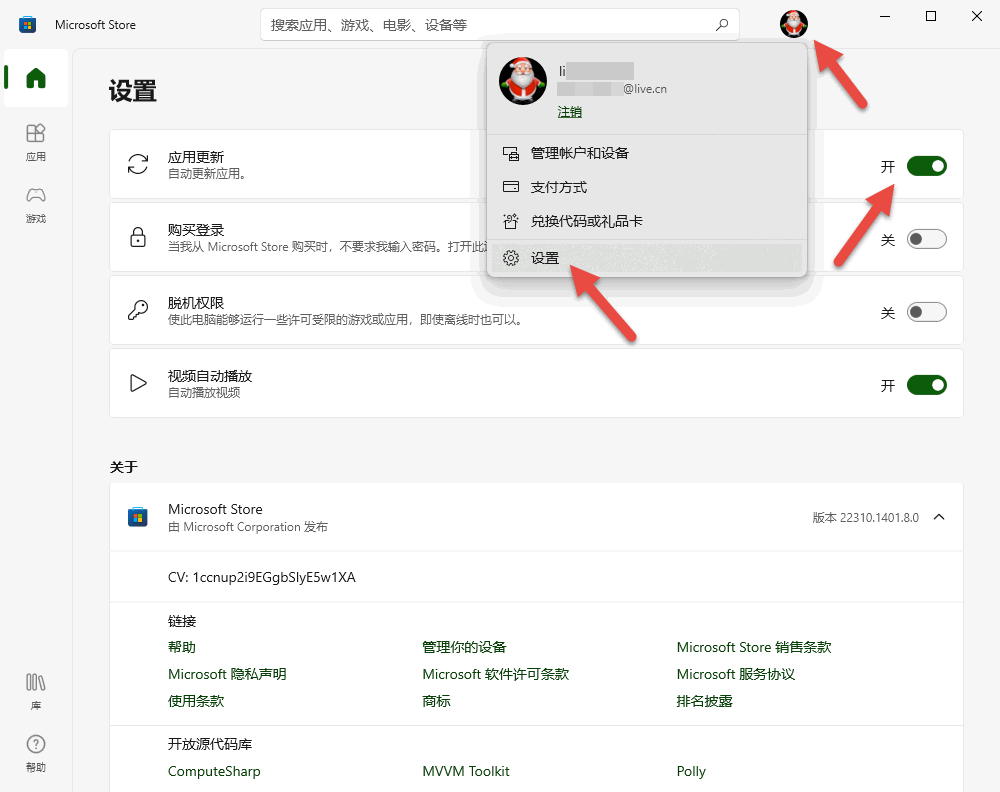Open Microsoft Store 销售条款 link

point(754,647)
